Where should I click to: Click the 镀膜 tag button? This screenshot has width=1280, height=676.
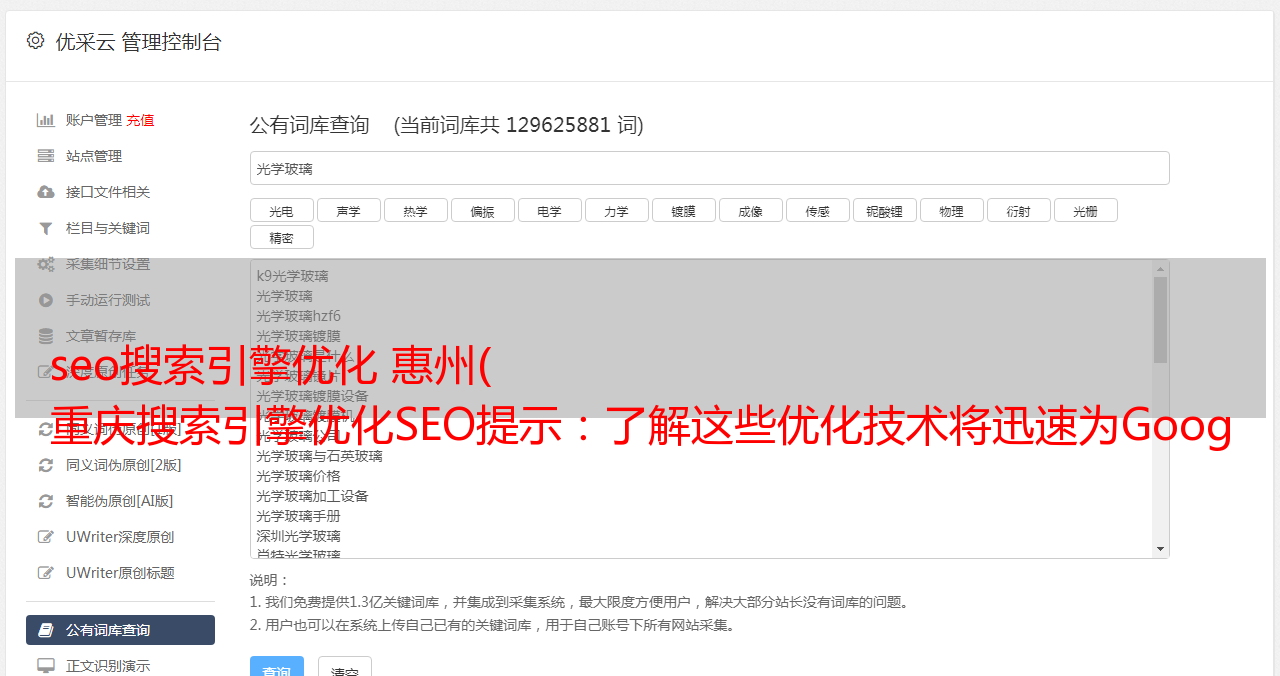point(683,211)
